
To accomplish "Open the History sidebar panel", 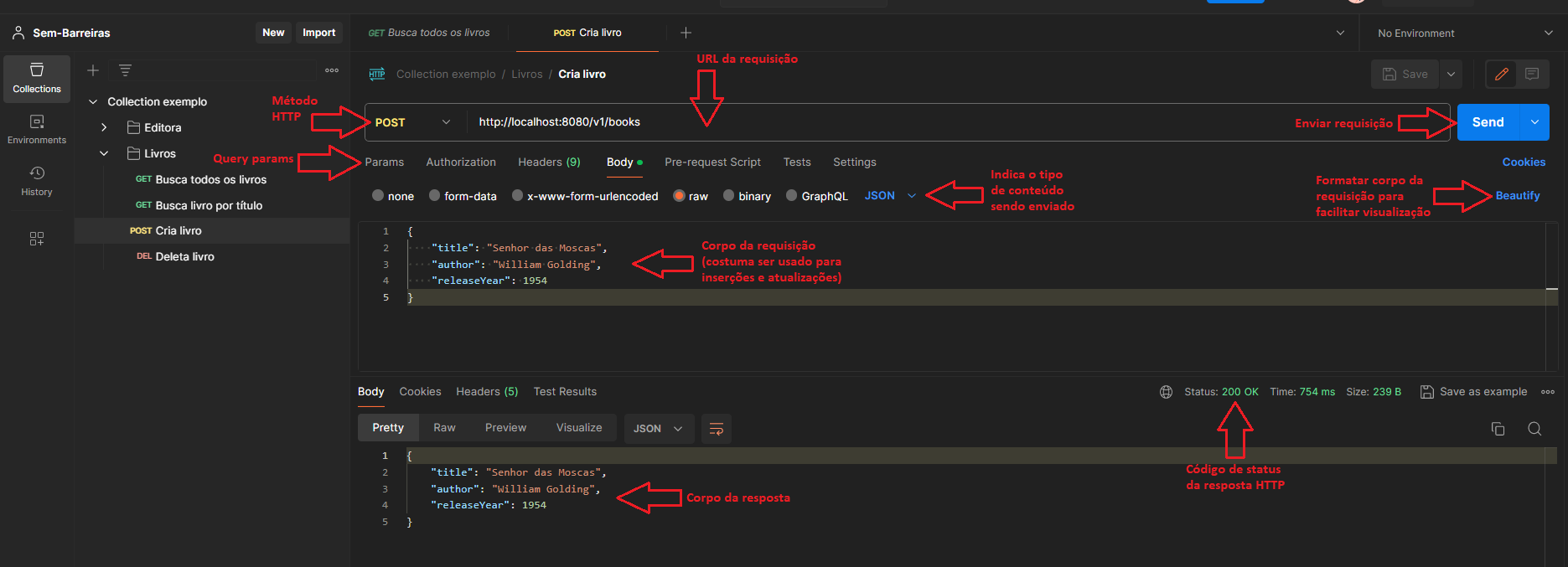I will click(x=37, y=181).
